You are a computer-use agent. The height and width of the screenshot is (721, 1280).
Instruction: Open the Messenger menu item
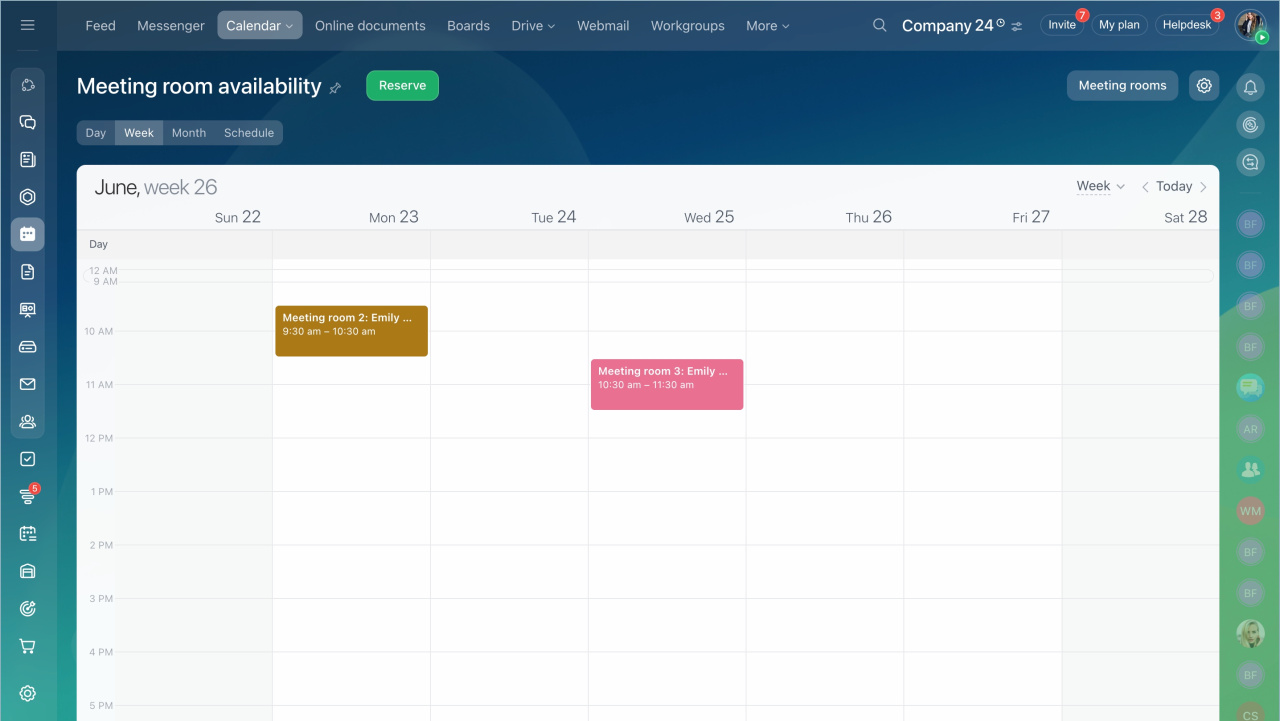click(171, 26)
